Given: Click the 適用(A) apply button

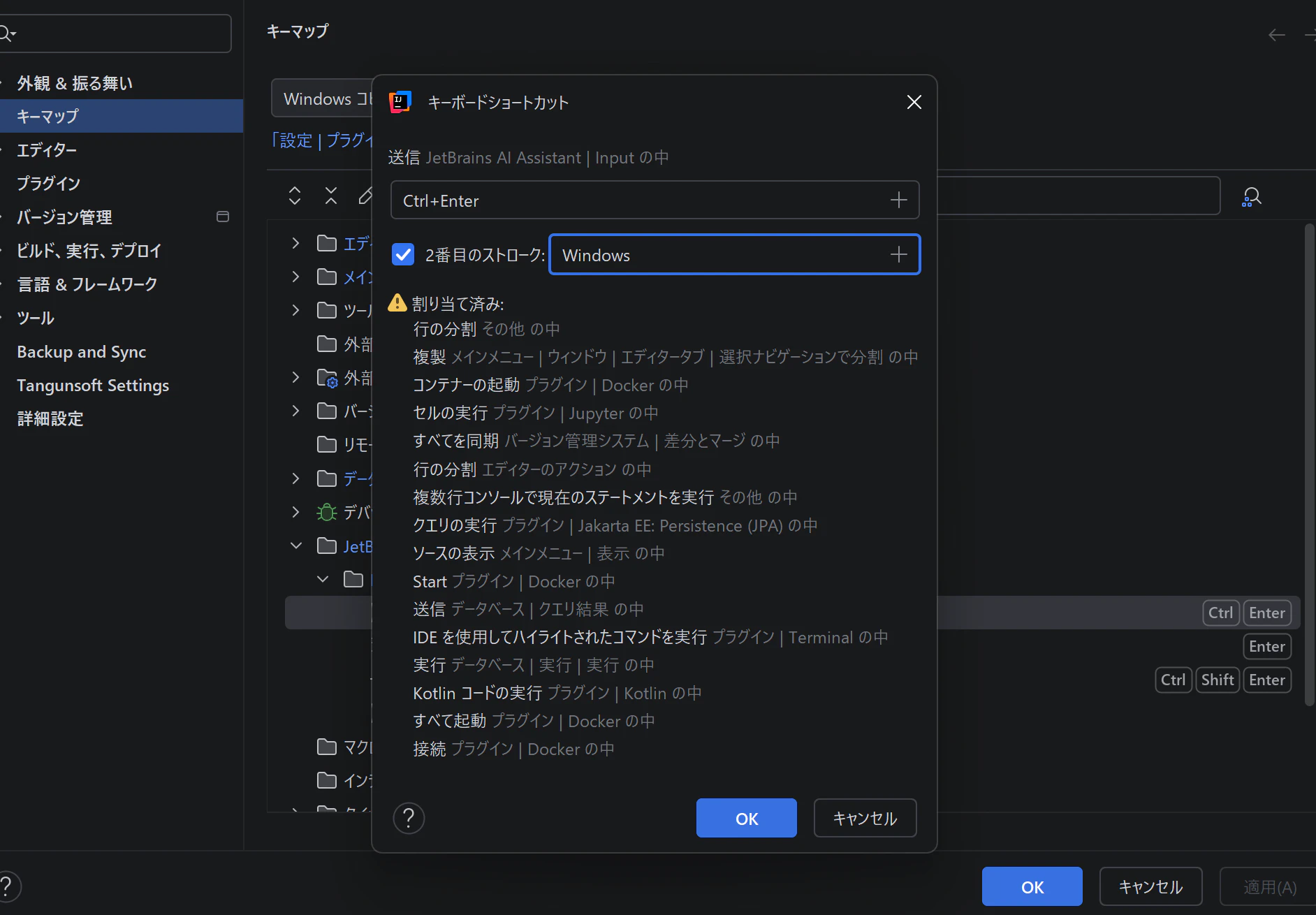Looking at the screenshot, I should click(1269, 886).
